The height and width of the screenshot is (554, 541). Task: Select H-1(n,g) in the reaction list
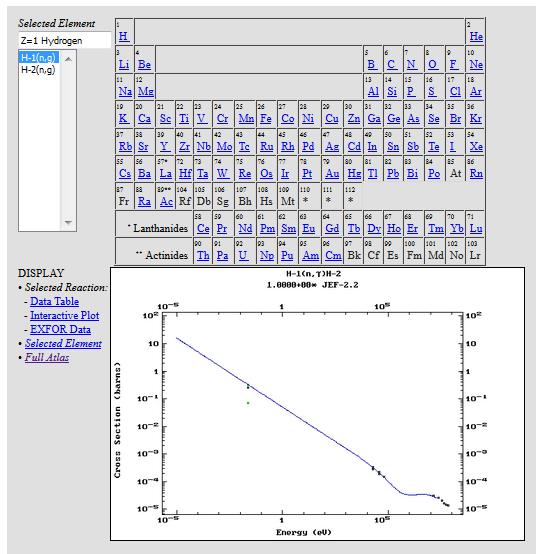point(39,58)
